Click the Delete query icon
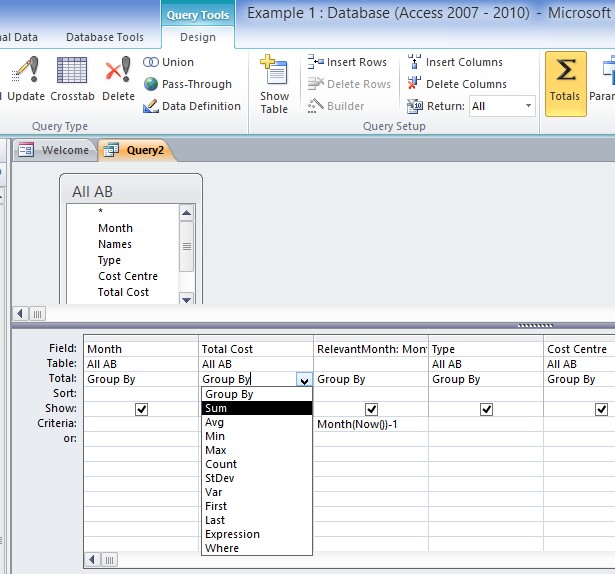The width and height of the screenshot is (615, 574). (x=118, y=69)
